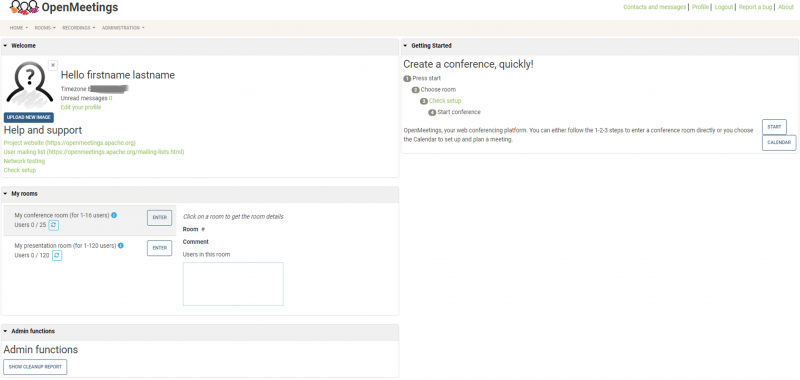Open the Home dropdown menu
This screenshot has width=800, height=380.
pyautogui.click(x=19, y=28)
